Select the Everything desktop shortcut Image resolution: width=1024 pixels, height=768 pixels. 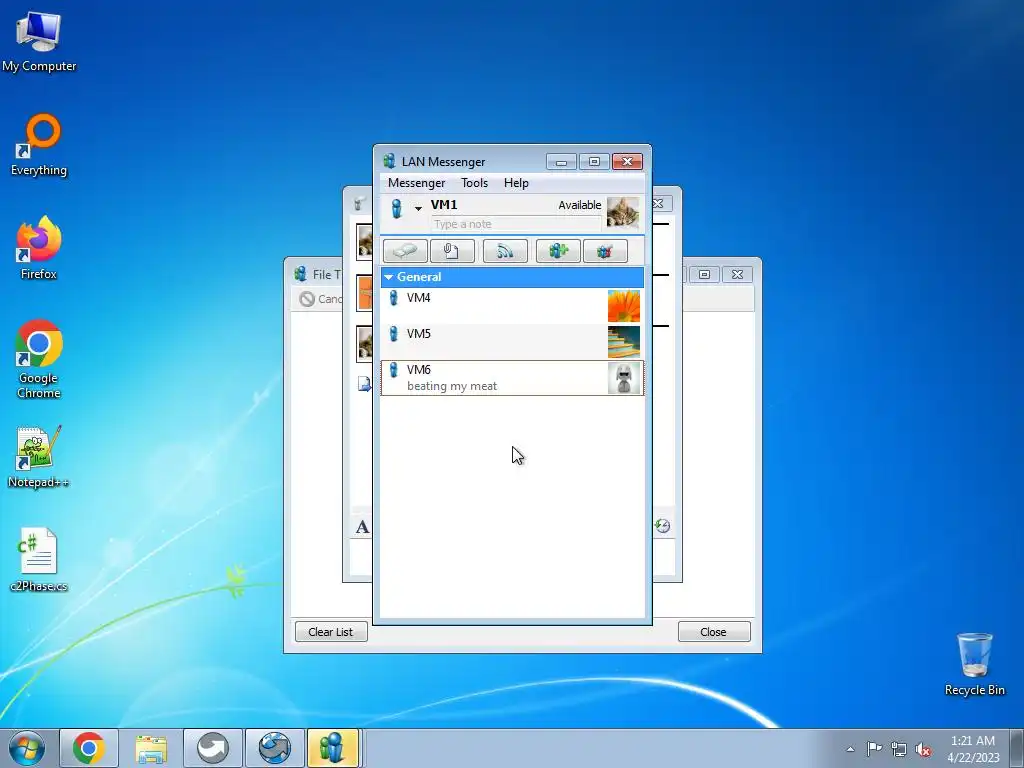click(39, 145)
